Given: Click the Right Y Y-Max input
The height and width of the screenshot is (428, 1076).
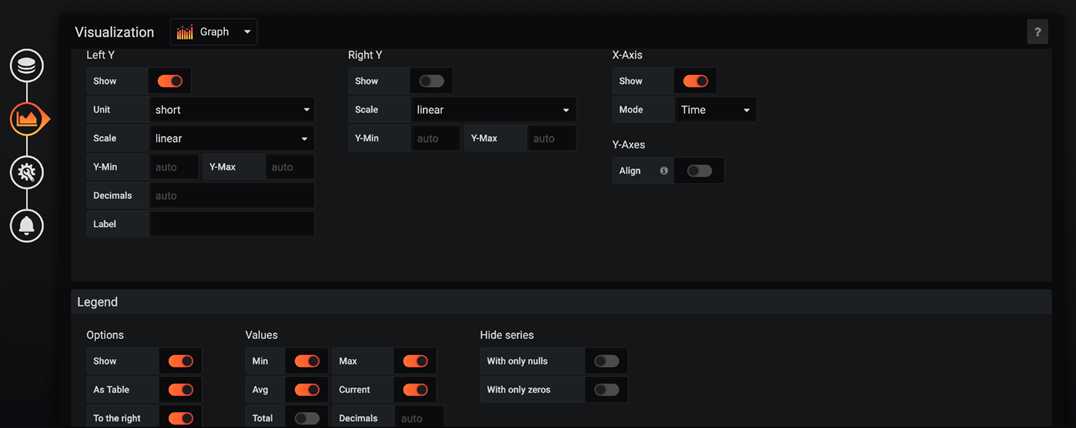Looking at the screenshot, I should [551, 138].
